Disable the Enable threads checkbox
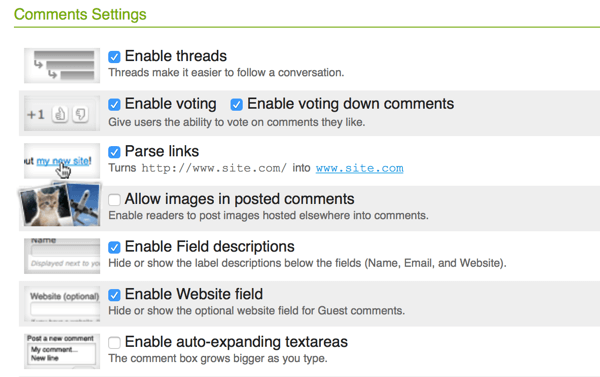 [114, 57]
